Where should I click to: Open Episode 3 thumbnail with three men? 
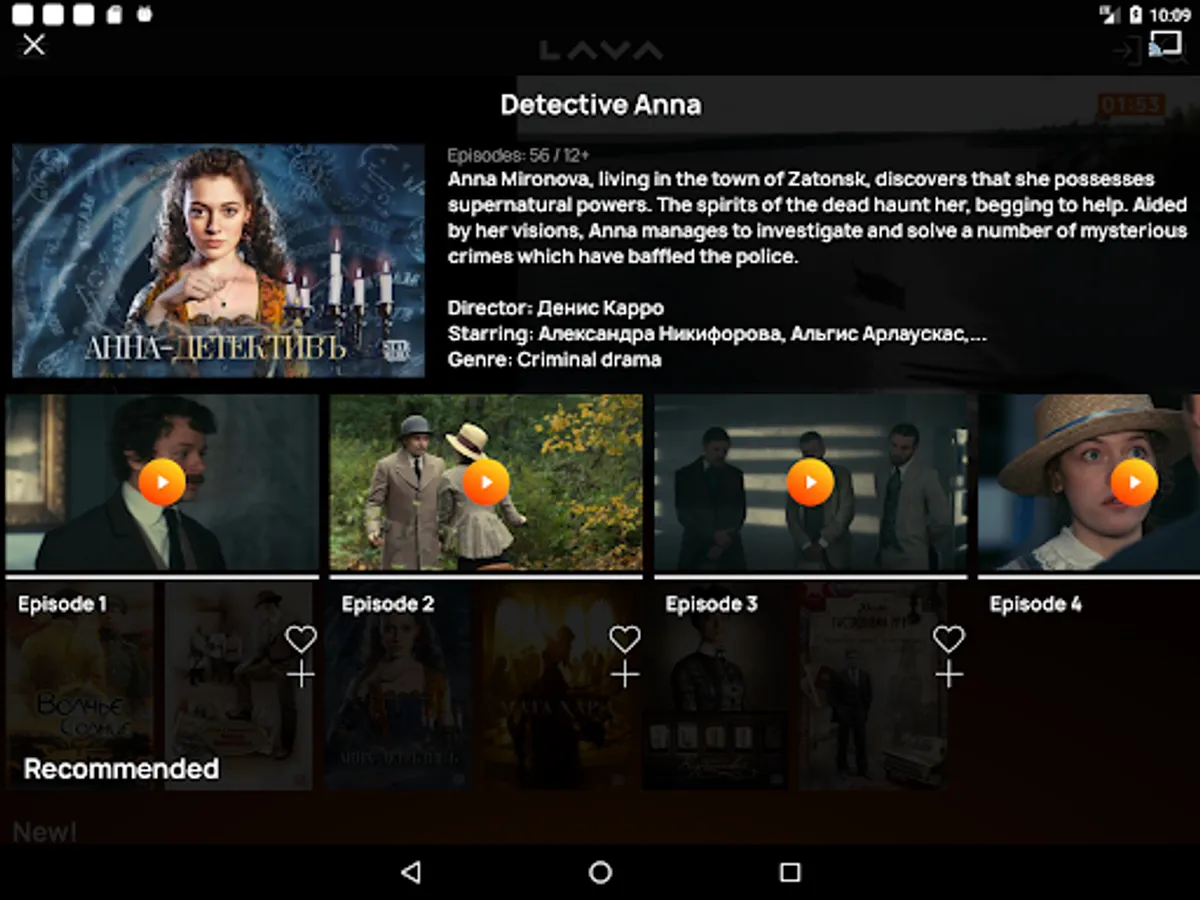click(810, 482)
